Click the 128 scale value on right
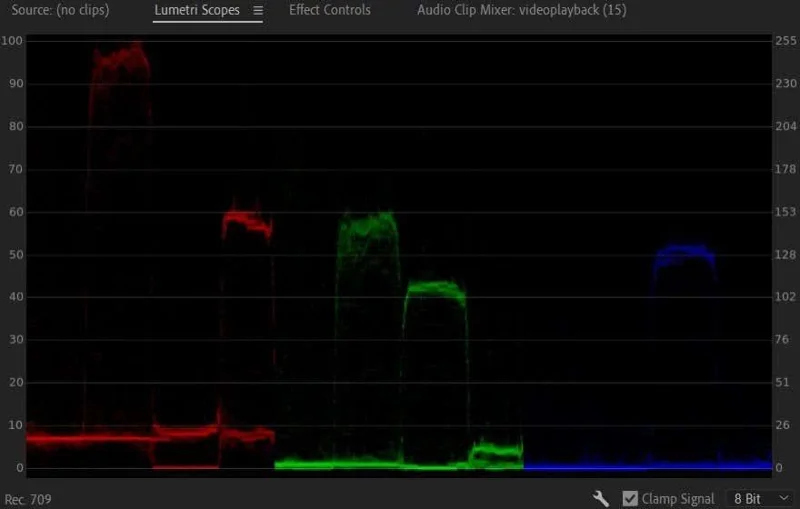 786,254
